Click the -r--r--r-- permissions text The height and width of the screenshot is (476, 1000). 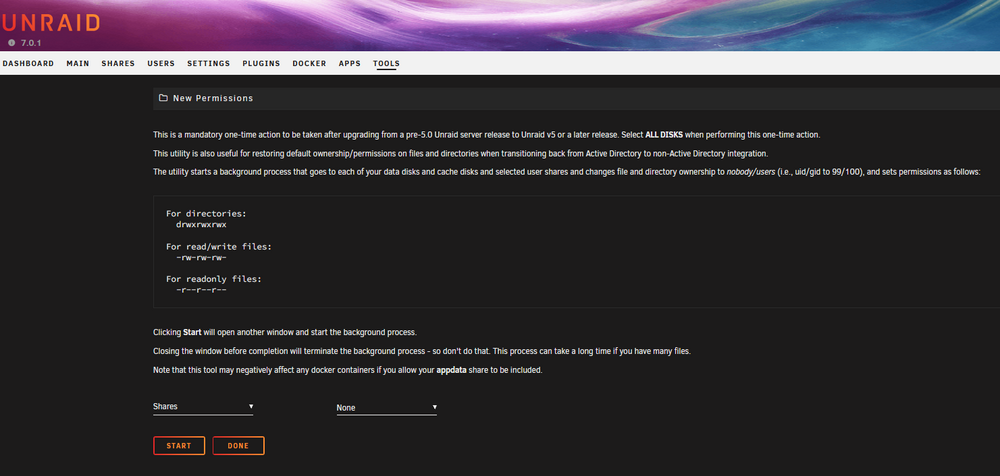[202, 290]
